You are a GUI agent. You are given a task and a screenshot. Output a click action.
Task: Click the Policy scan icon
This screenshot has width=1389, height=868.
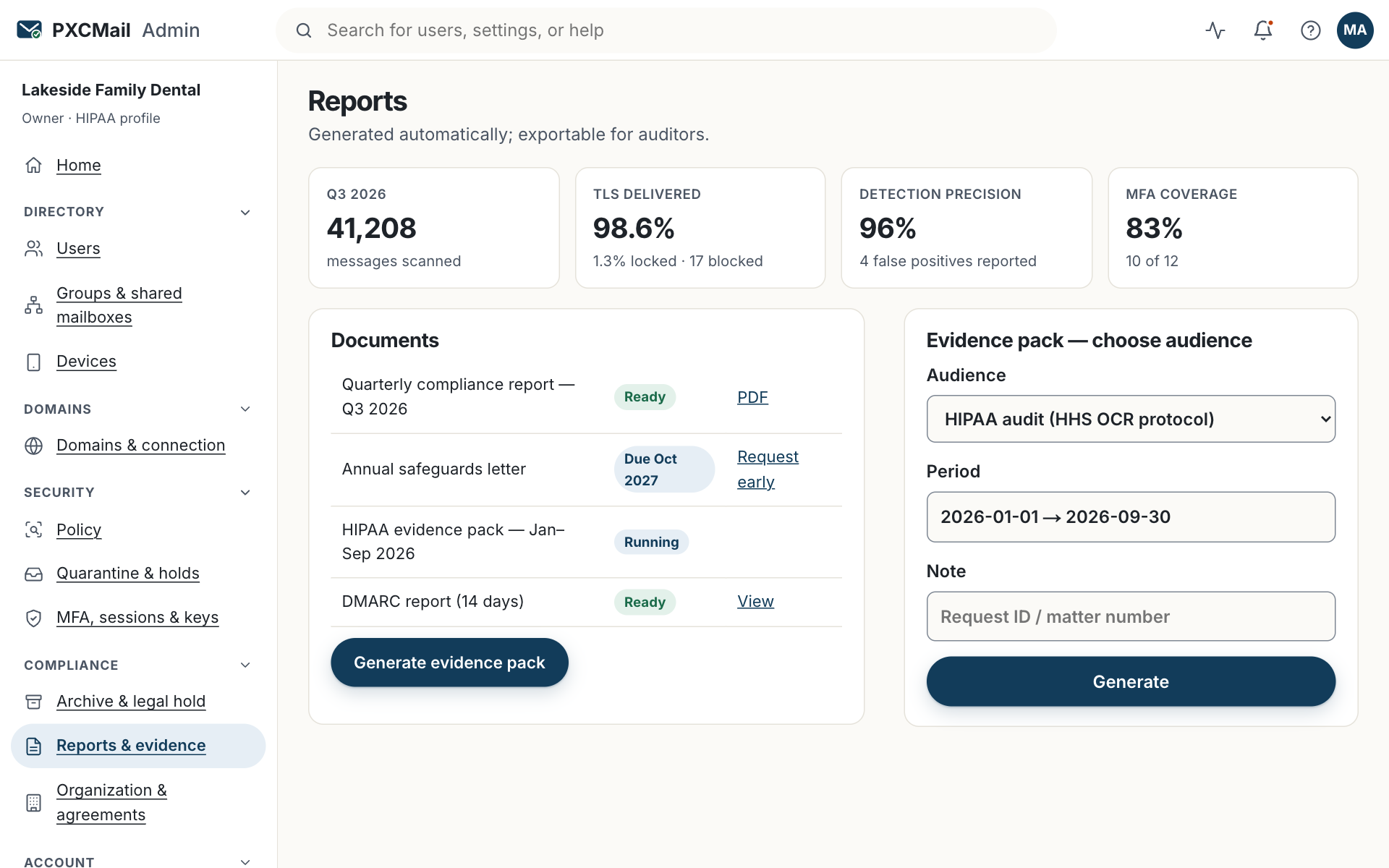click(34, 529)
